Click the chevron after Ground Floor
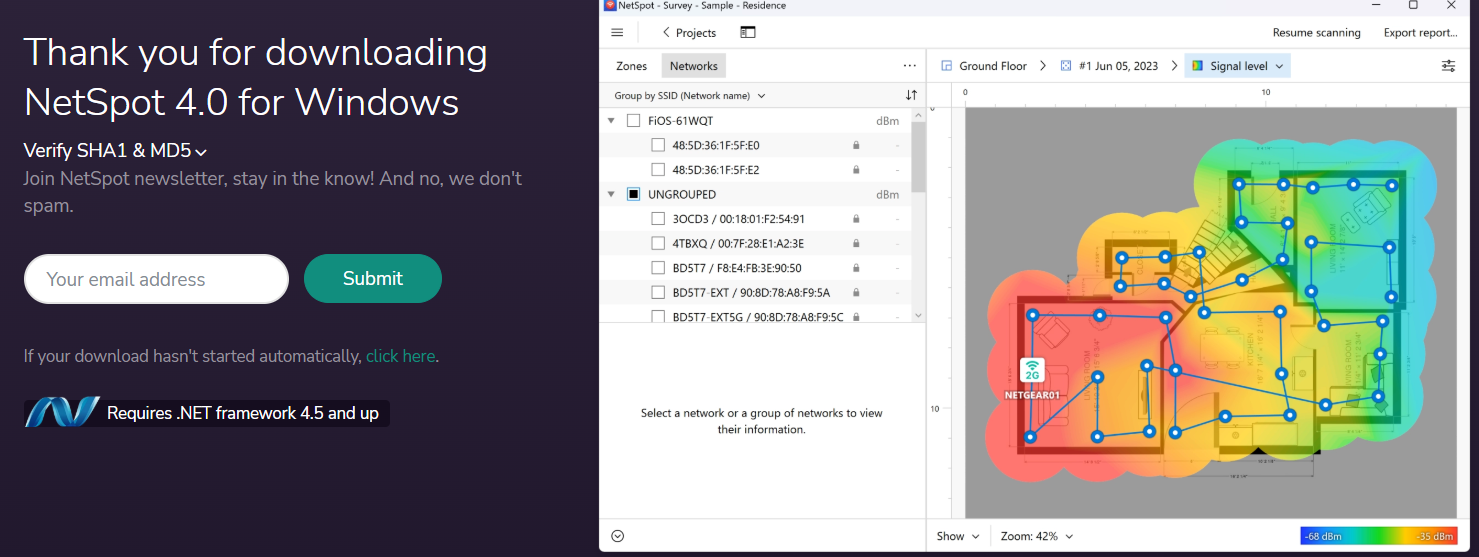 pyautogui.click(x=1043, y=66)
